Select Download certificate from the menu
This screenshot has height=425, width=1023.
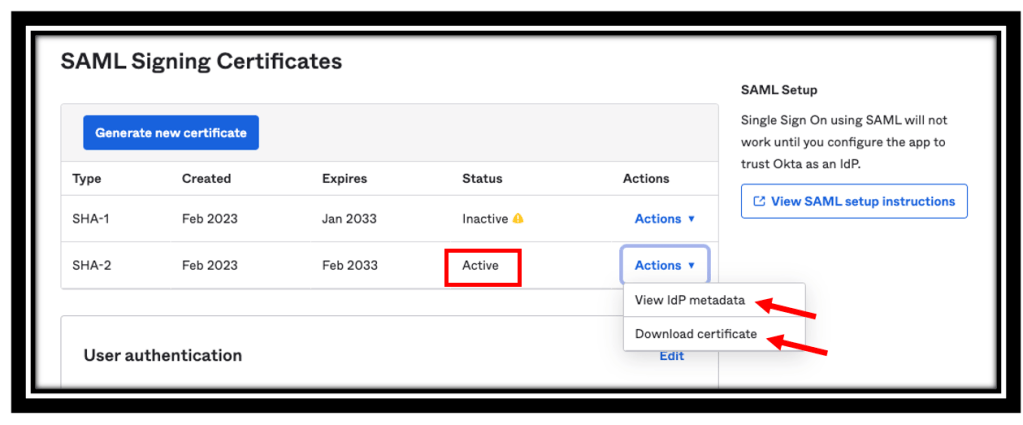pos(696,334)
